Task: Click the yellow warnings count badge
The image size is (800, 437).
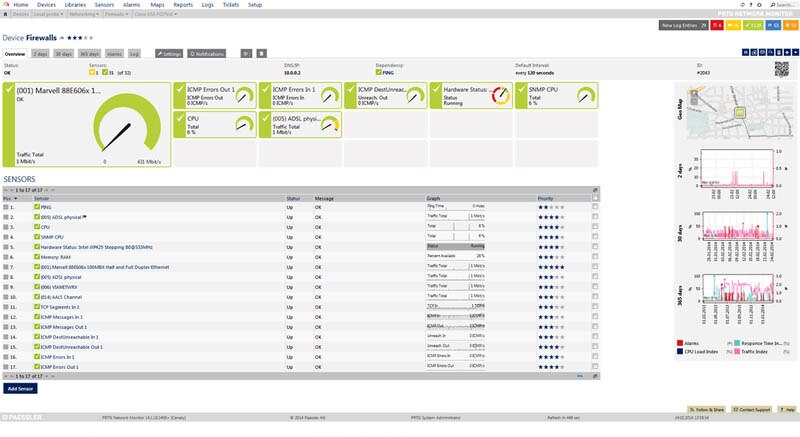Action: pos(733,25)
